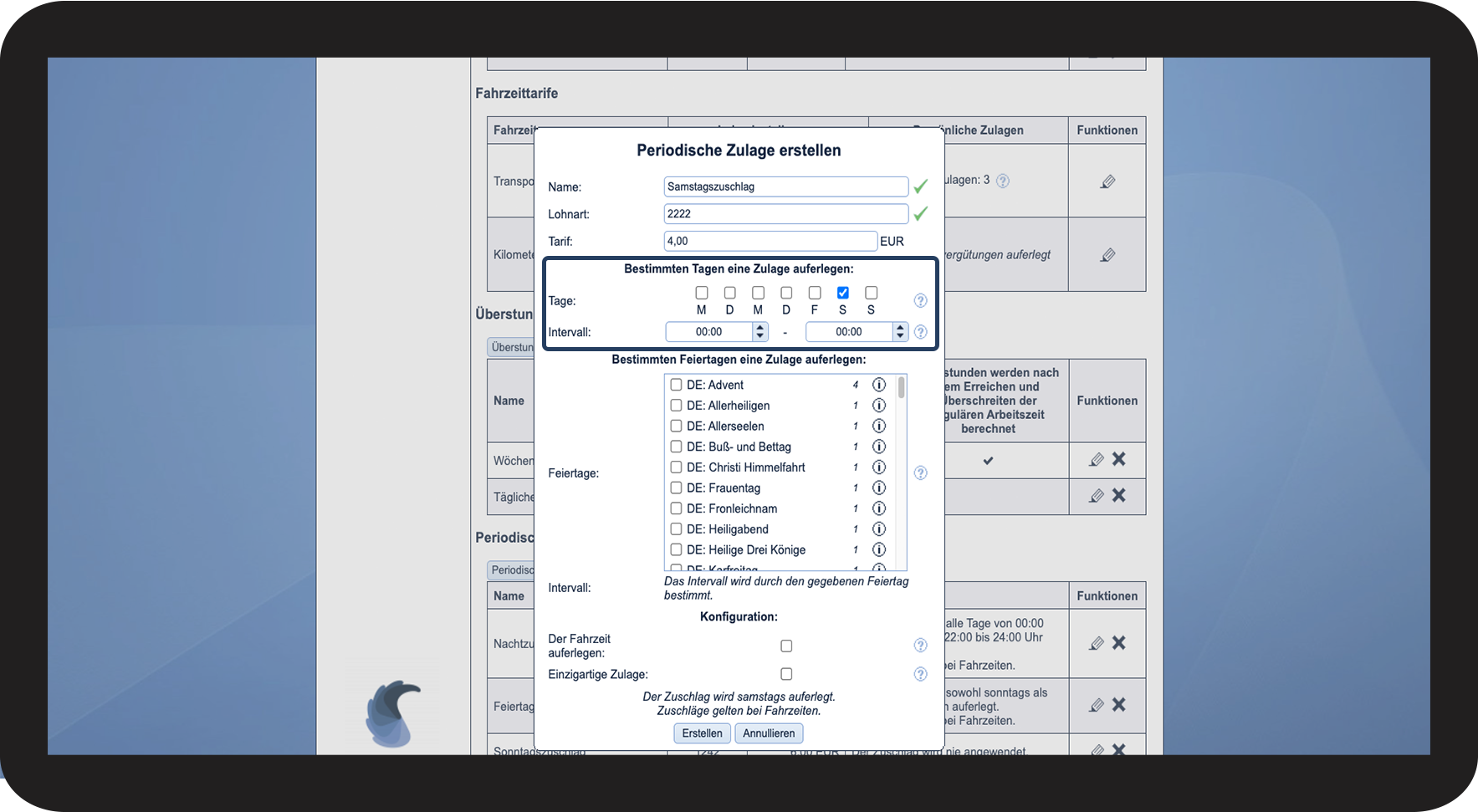Click the dialog title 'Periodische Zulage erstellen'
Viewport: 1478px width, 812px height.
click(739, 151)
